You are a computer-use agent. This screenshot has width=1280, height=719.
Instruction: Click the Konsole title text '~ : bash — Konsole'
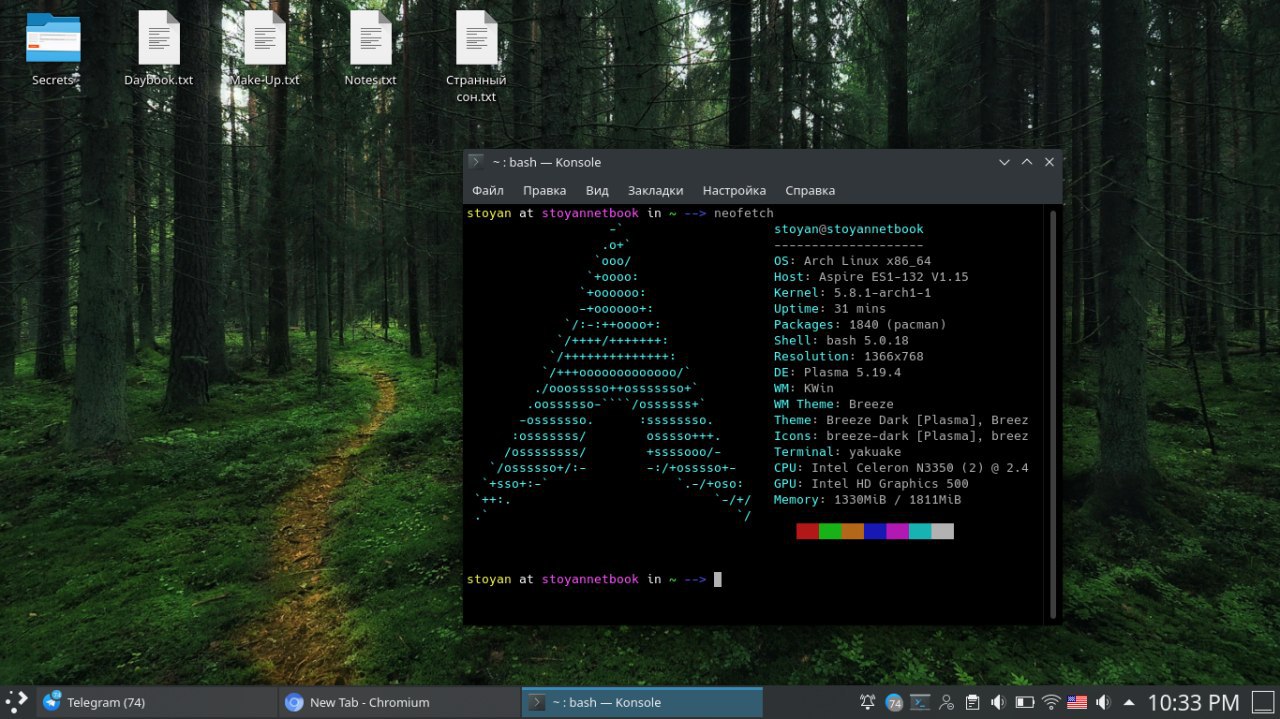[546, 162]
